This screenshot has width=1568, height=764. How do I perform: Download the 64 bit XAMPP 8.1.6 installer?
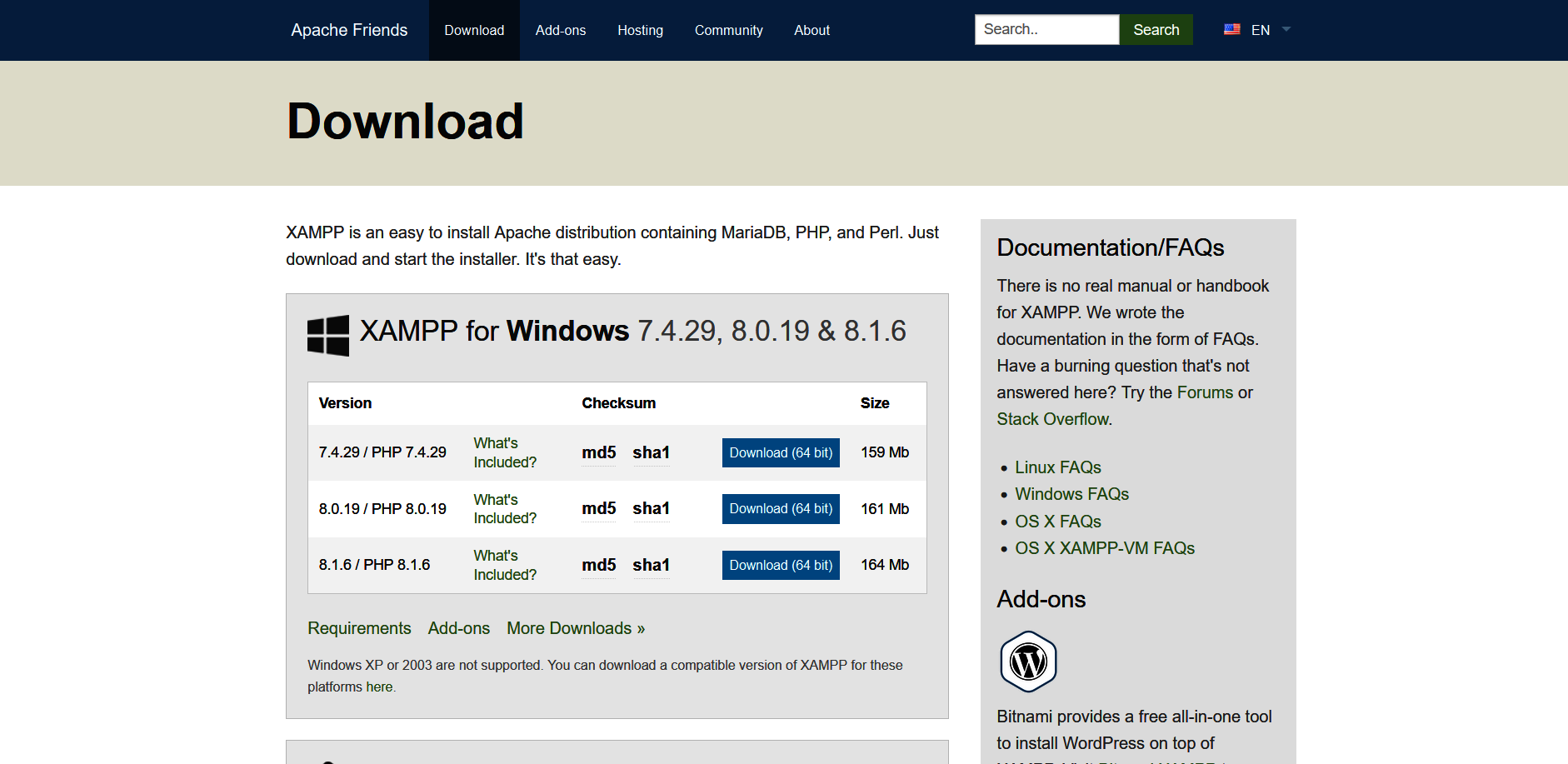tap(780, 565)
